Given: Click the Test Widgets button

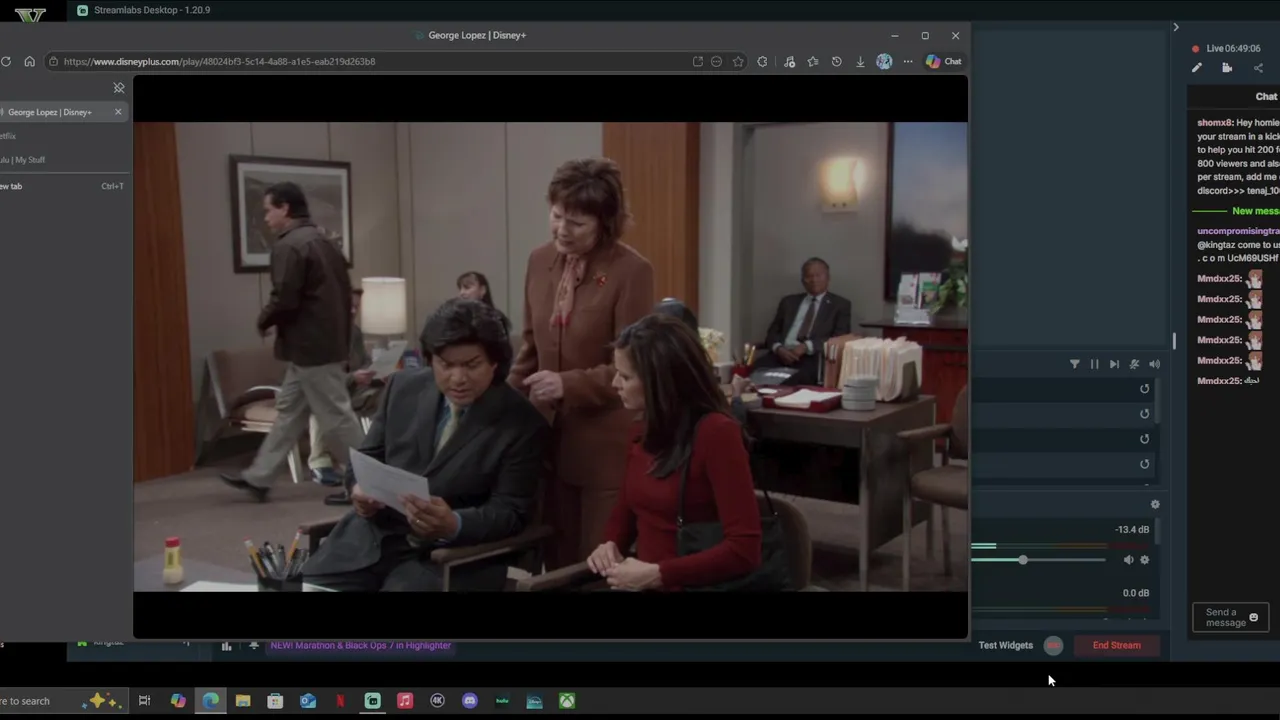Looking at the screenshot, I should tap(1006, 645).
